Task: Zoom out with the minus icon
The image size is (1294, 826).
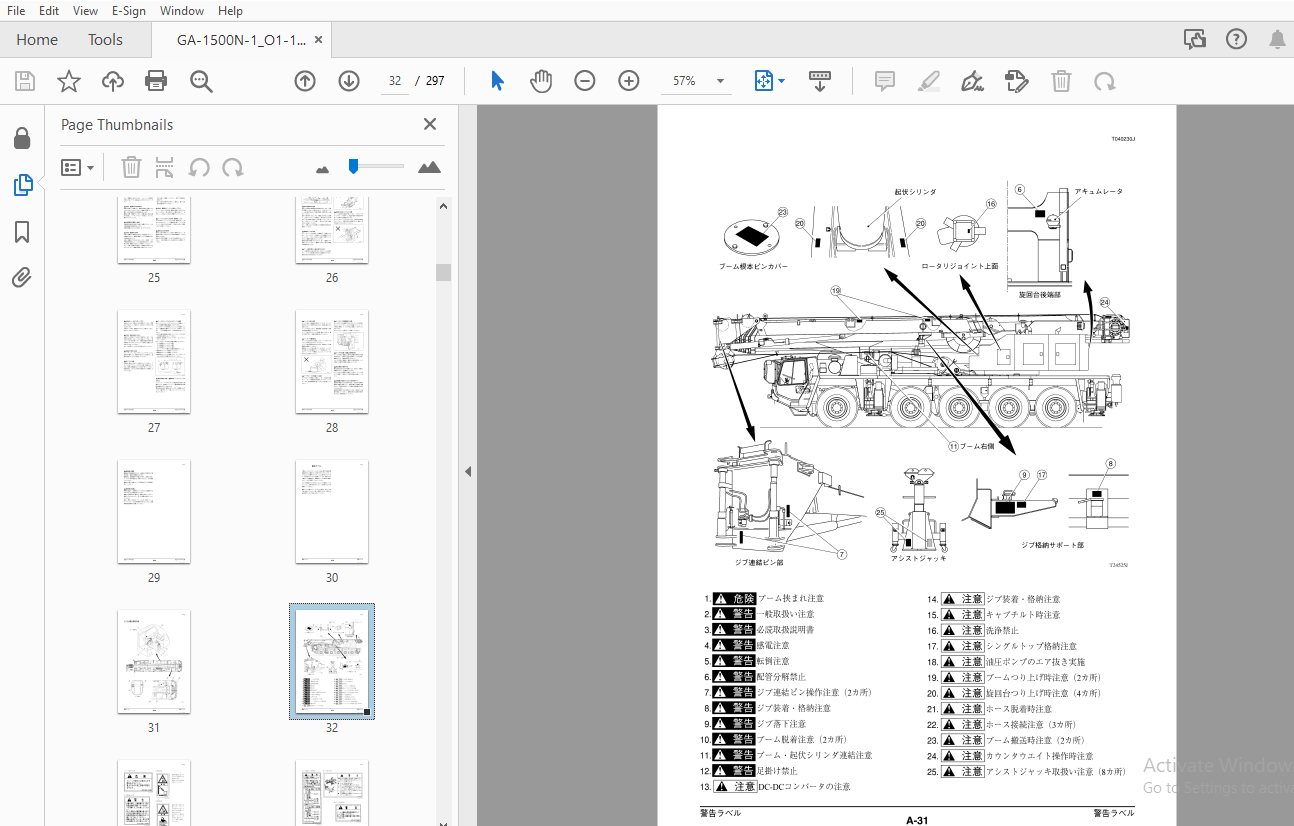Action: point(585,81)
